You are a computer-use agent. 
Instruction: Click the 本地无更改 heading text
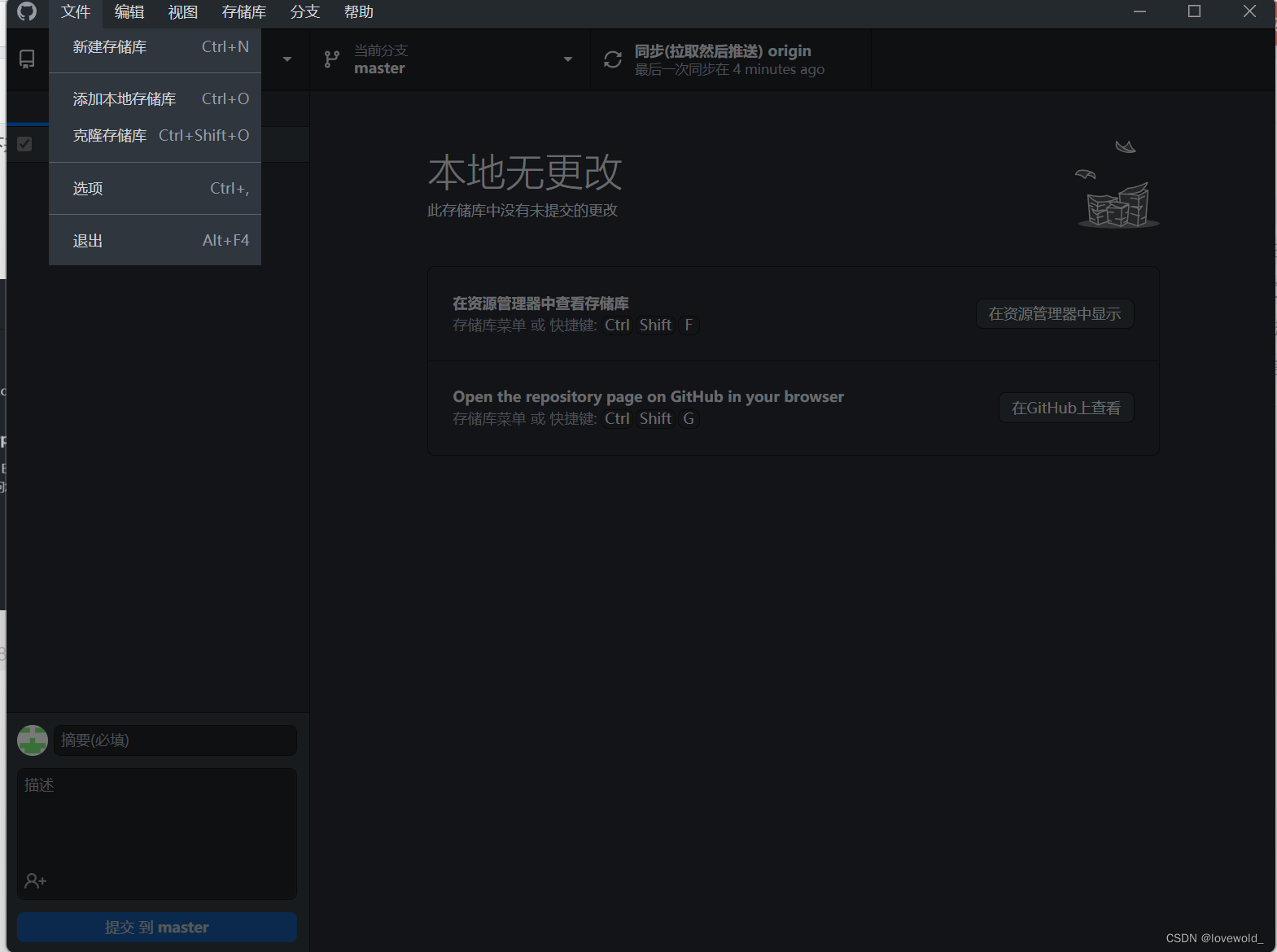coord(525,172)
